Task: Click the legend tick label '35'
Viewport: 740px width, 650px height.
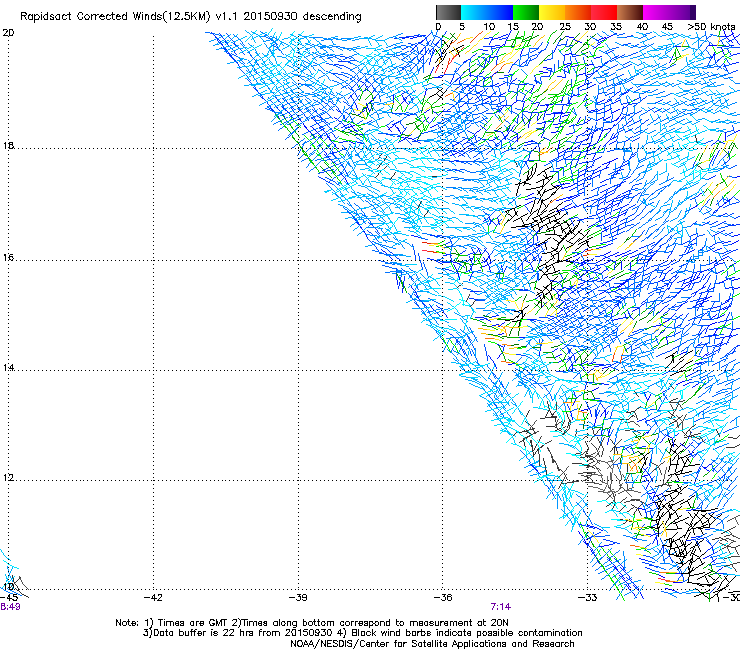Action: pos(616,27)
